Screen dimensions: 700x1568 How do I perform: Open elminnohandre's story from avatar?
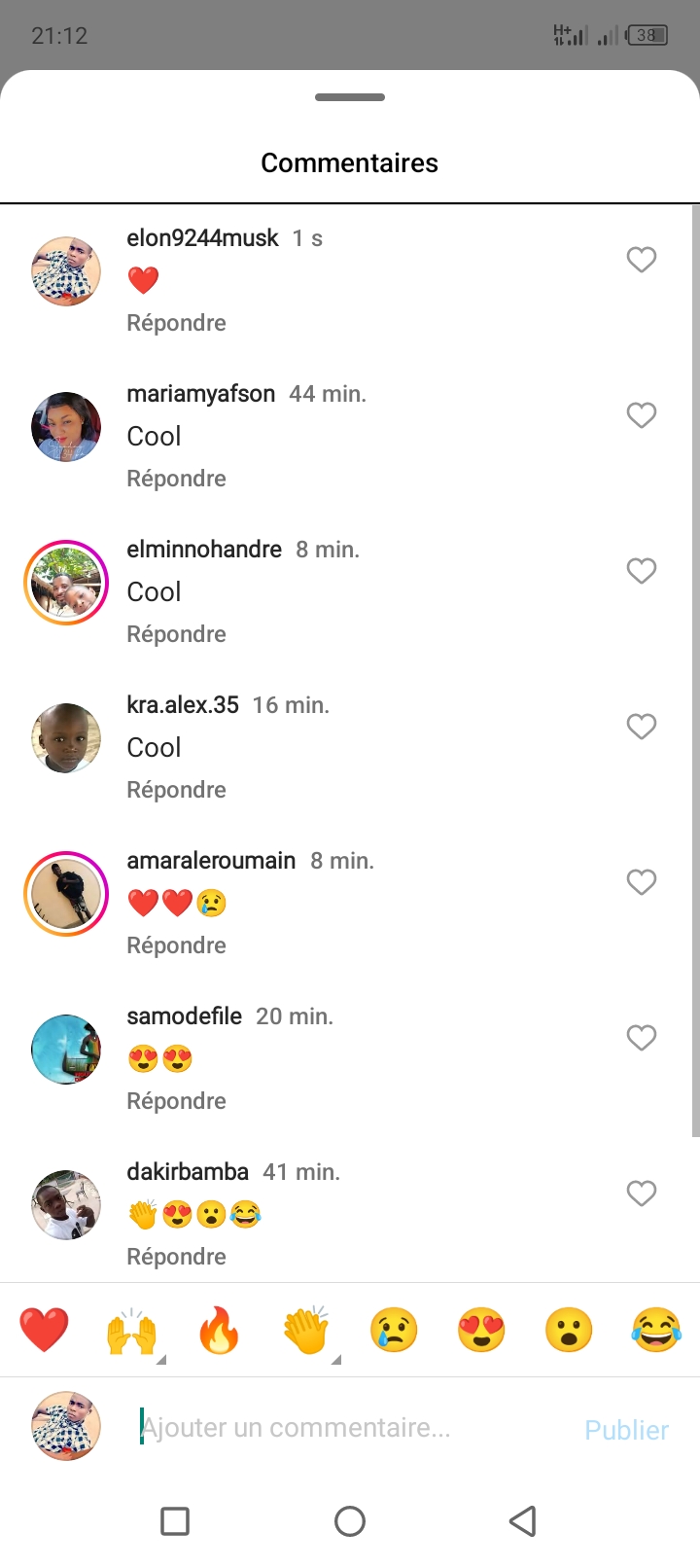coord(66,583)
